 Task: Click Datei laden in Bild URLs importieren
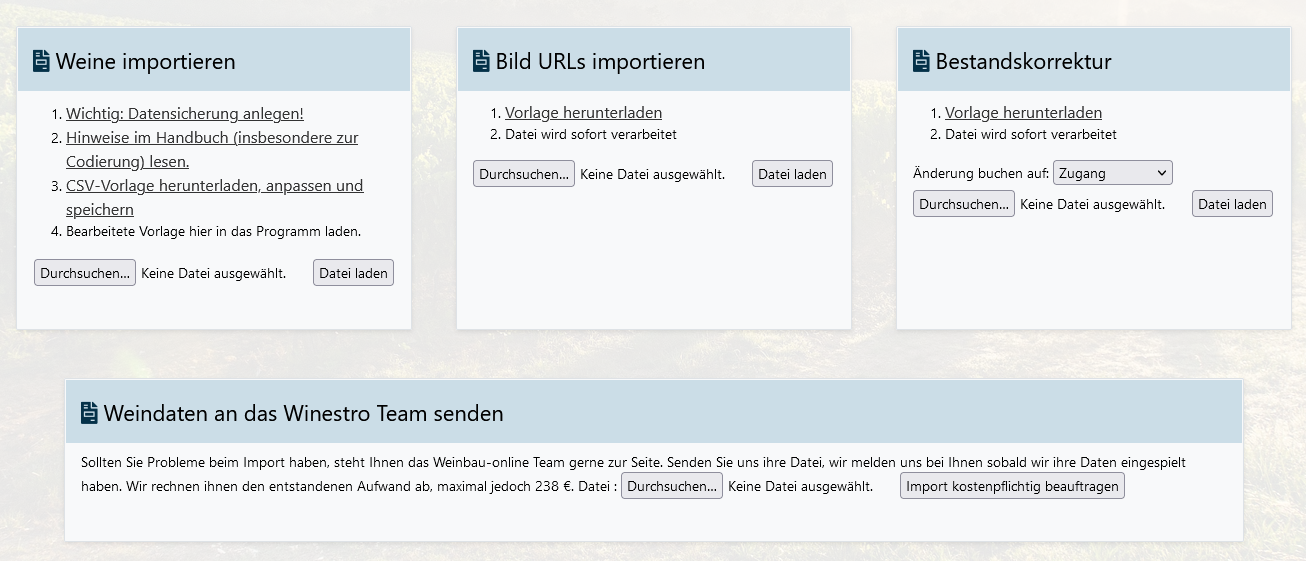792,174
